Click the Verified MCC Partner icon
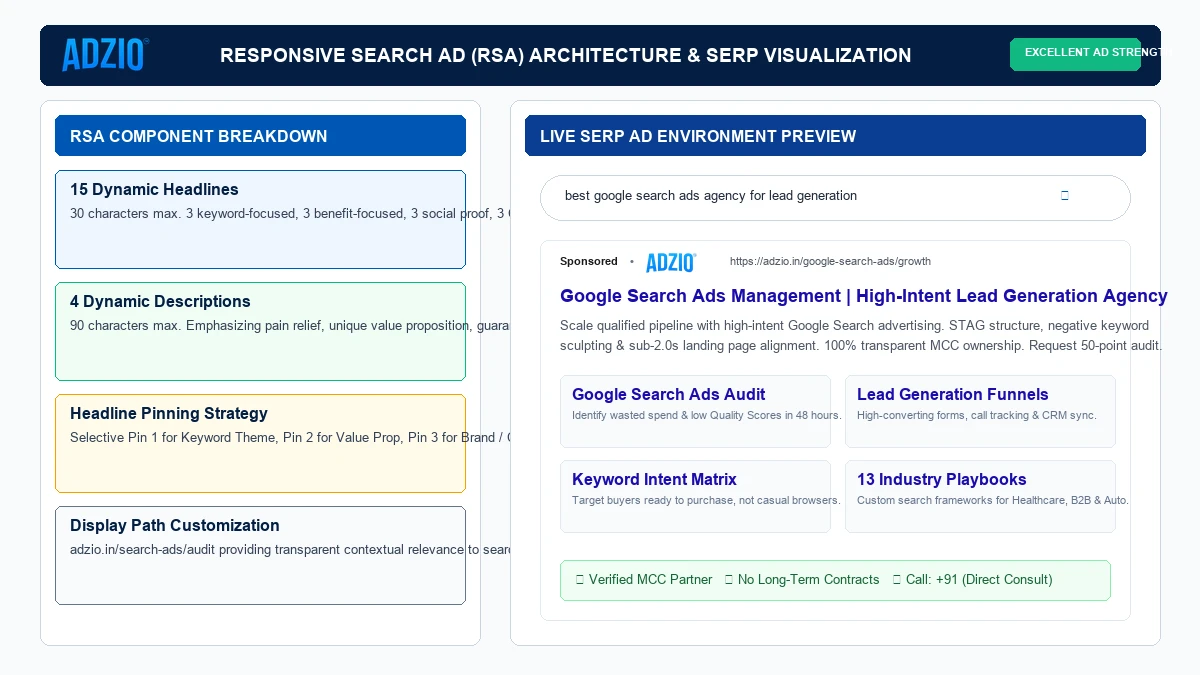Viewport: 1200px width, 675px height. click(580, 580)
